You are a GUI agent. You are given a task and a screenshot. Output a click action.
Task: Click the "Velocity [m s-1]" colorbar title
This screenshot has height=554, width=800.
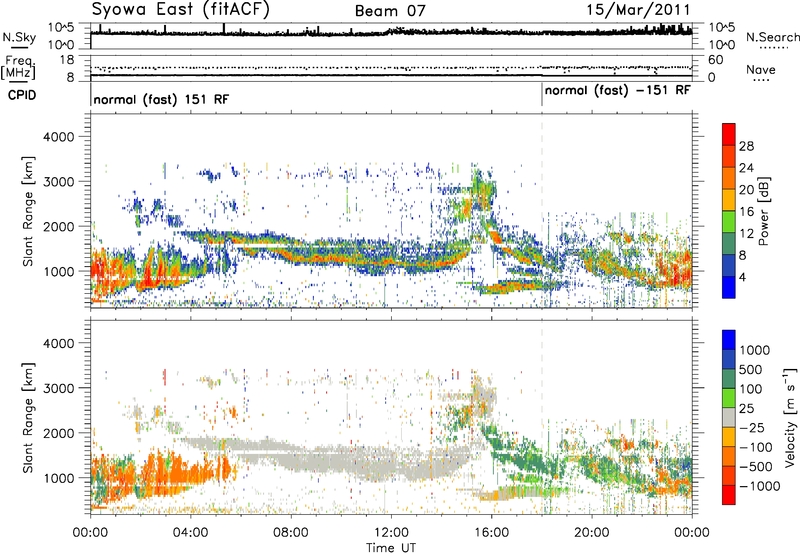[790, 417]
